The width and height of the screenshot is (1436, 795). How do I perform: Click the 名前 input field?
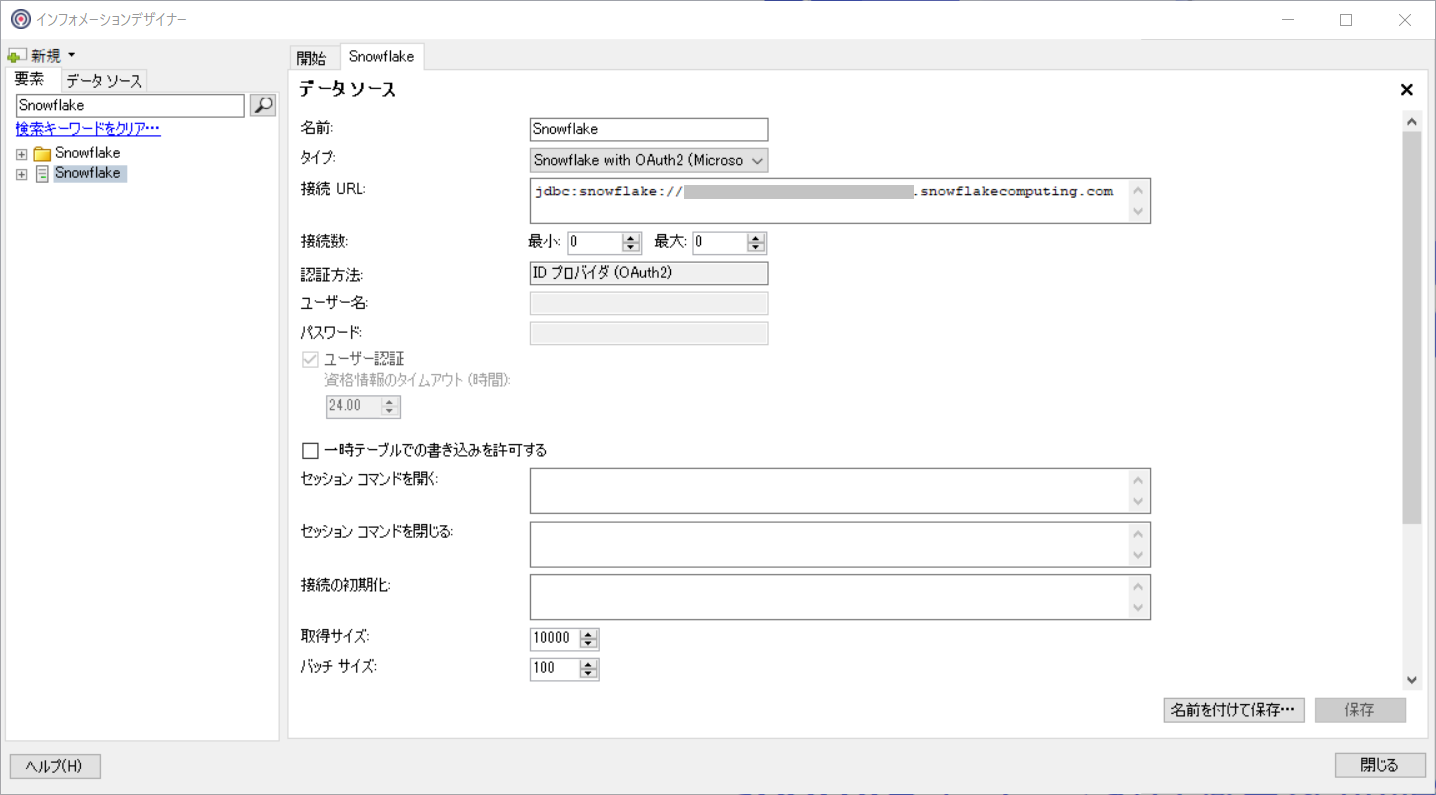click(649, 129)
